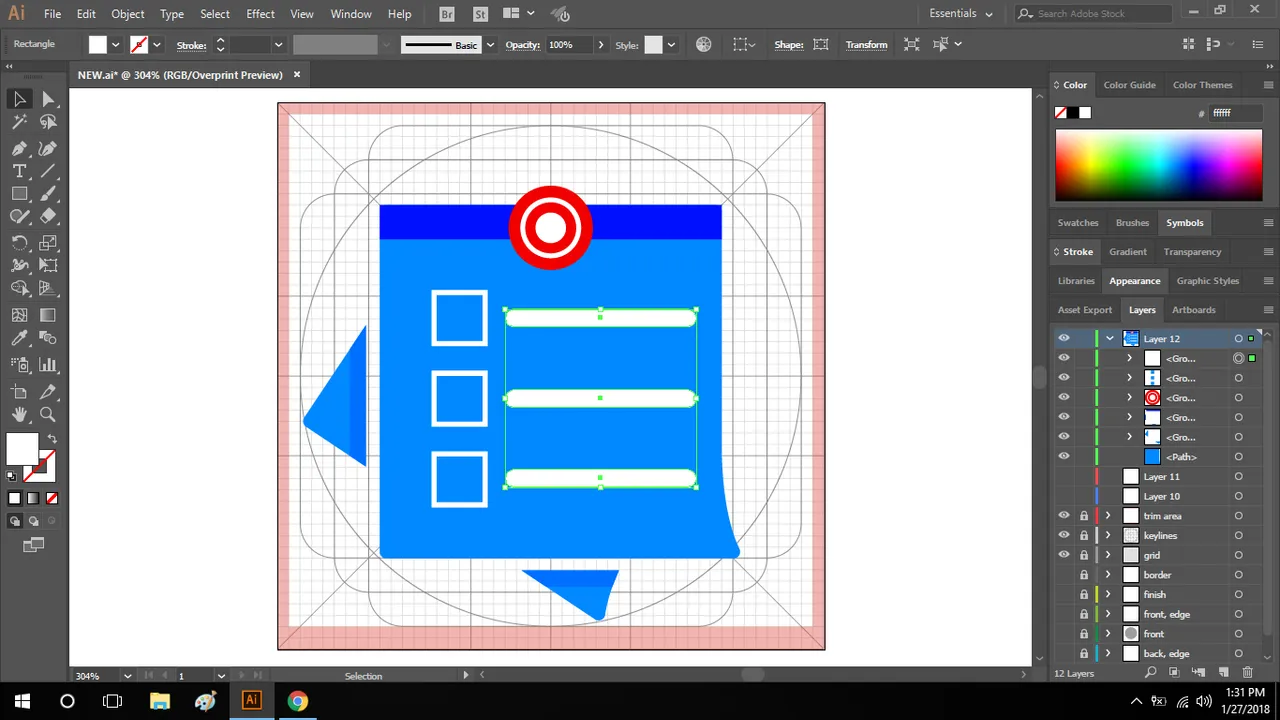This screenshot has width=1280, height=720.
Task: Open the Object menu
Action: (x=128, y=14)
